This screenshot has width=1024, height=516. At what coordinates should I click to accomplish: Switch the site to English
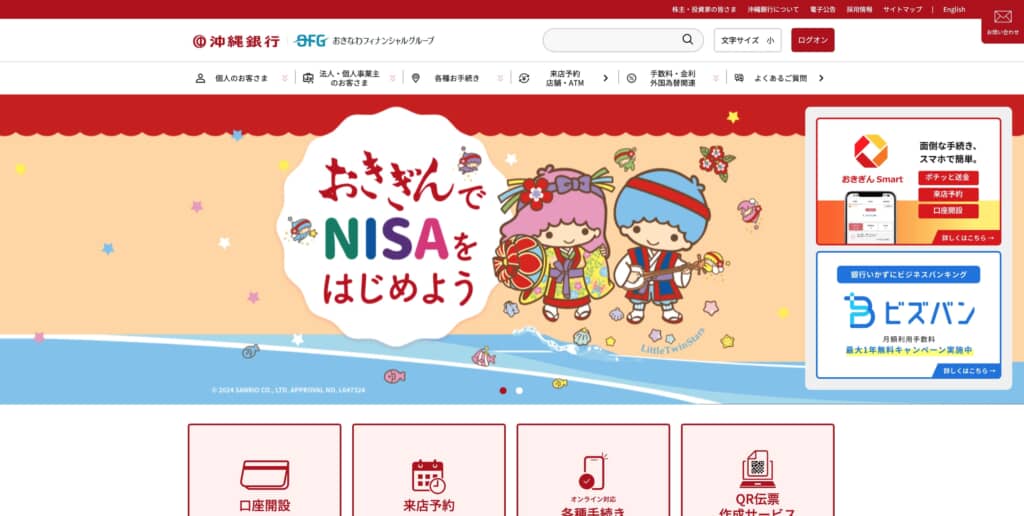(953, 10)
